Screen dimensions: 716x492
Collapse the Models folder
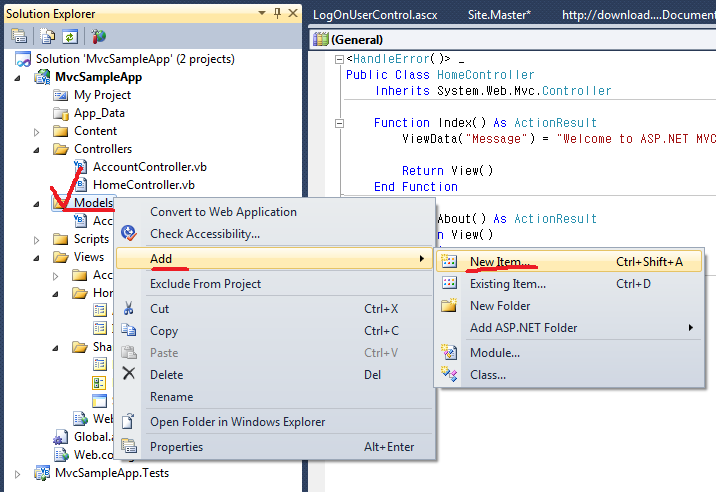(37, 204)
